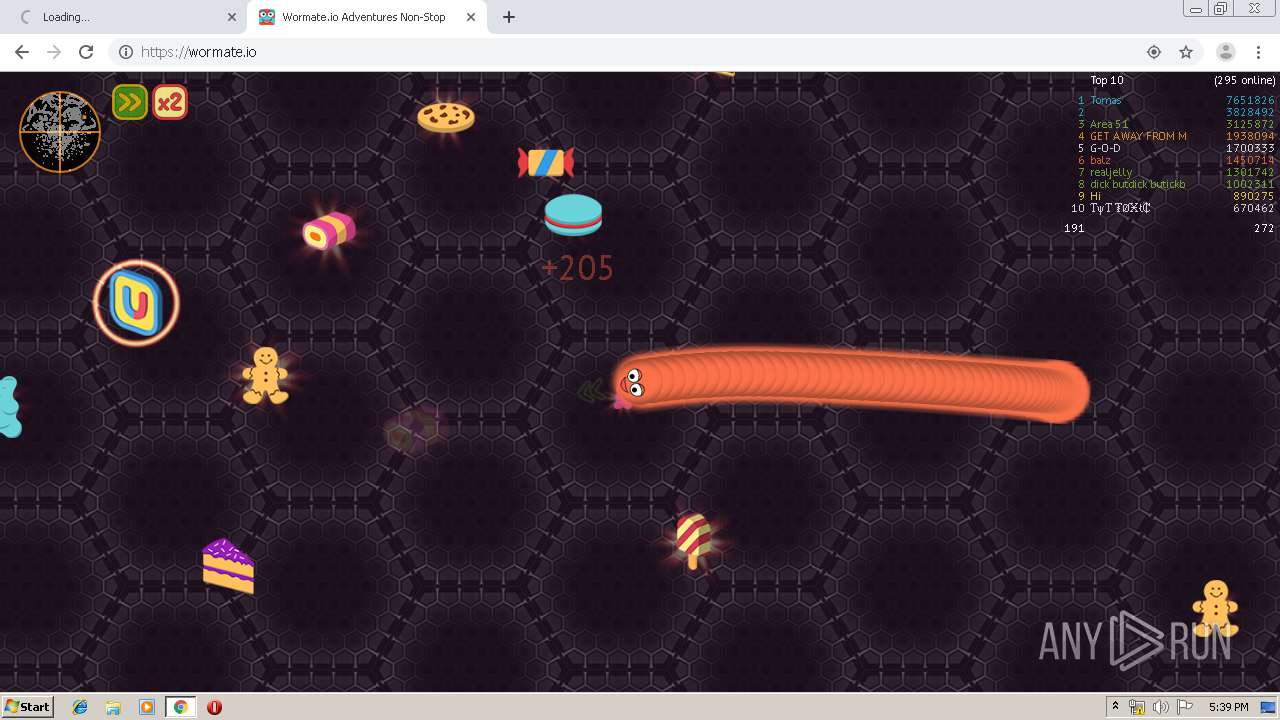The width and height of the screenshot is (1280, 720).
Task: Click Area 51 leaderboard entry
Action: [1109, 124]
